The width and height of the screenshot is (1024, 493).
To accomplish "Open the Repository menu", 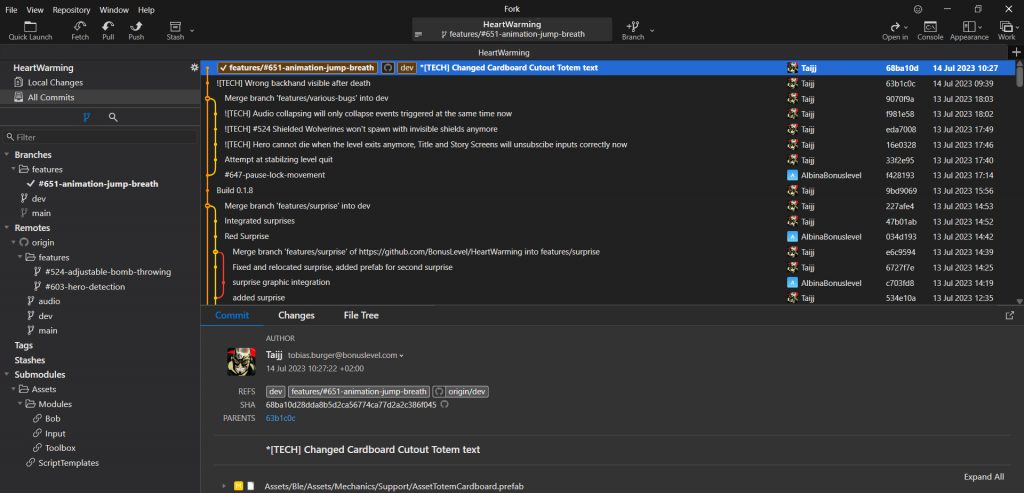I will pyautogui.click(x=71, y=9).
